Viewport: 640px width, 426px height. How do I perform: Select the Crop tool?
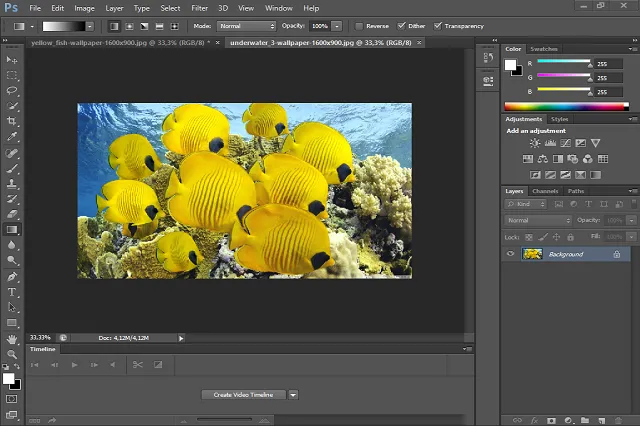pyautogui.click(x=11, y=121)
